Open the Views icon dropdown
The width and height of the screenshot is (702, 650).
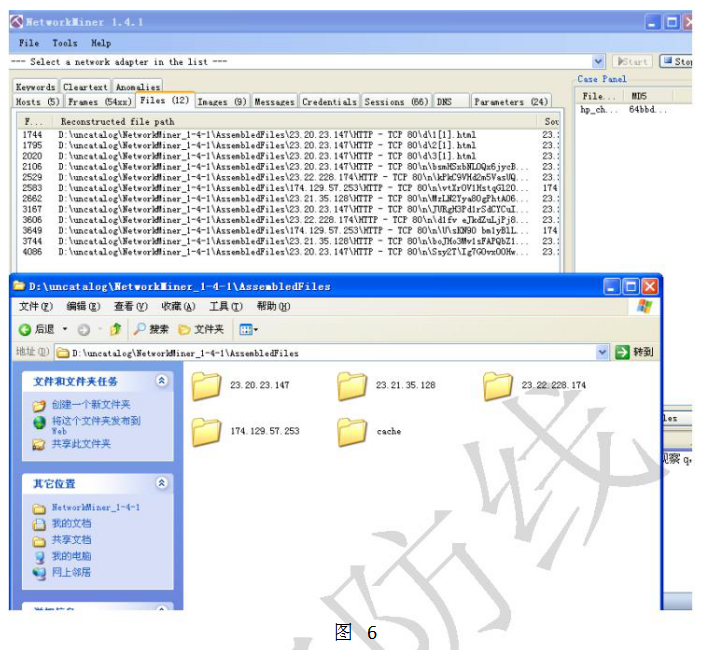[248, 330]
